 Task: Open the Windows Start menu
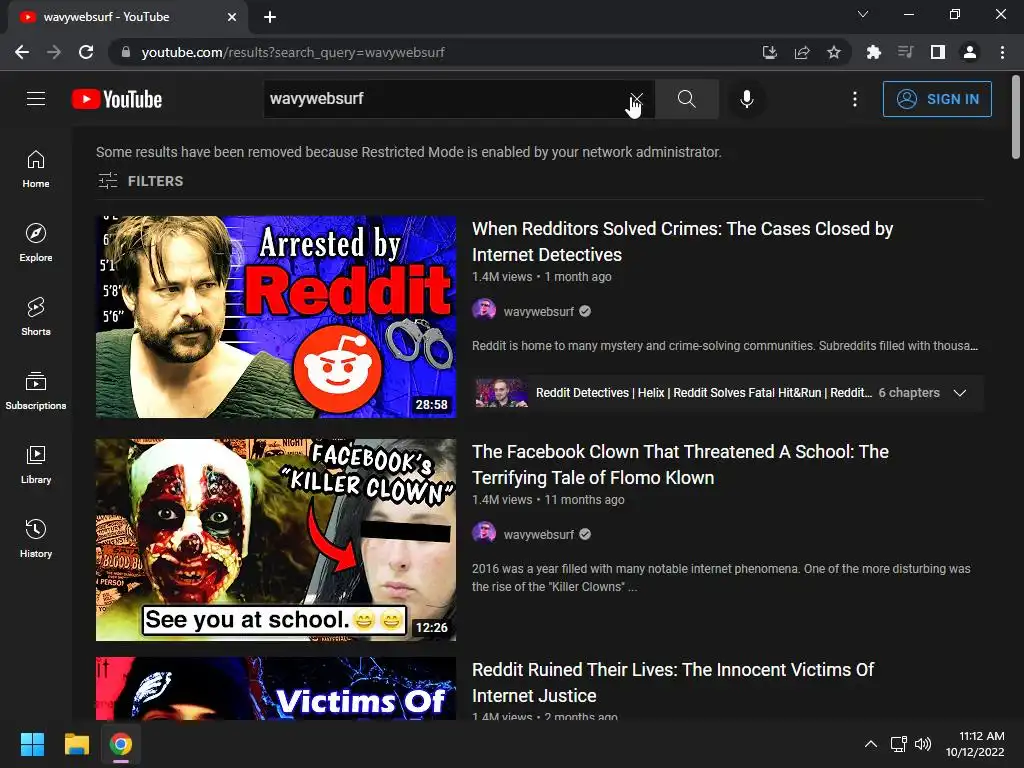tap(32, 744)
